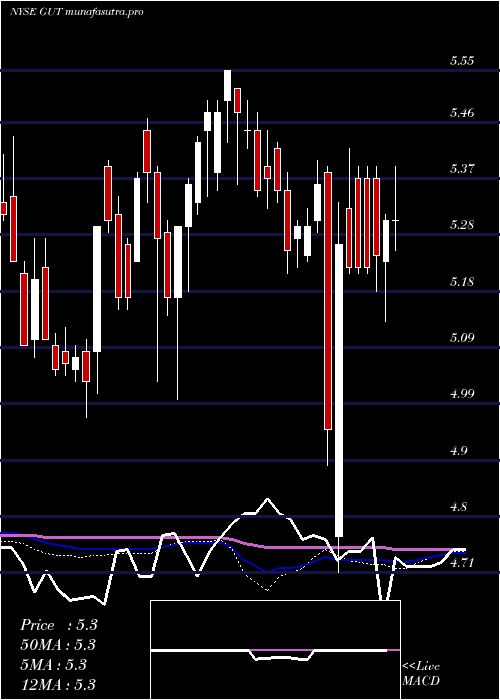The width and height of the screenshot is (500, 700).
Task: Click the 4.71 price axis label
Action: [x=462, y=563]
